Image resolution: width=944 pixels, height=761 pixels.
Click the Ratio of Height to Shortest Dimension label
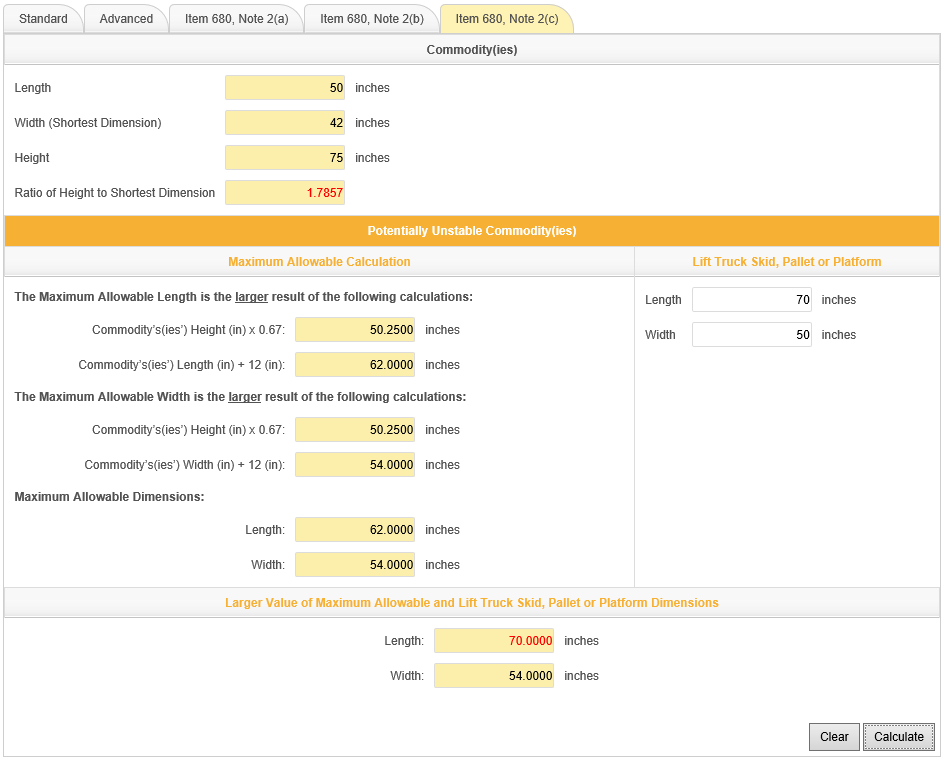pos(114,193)
